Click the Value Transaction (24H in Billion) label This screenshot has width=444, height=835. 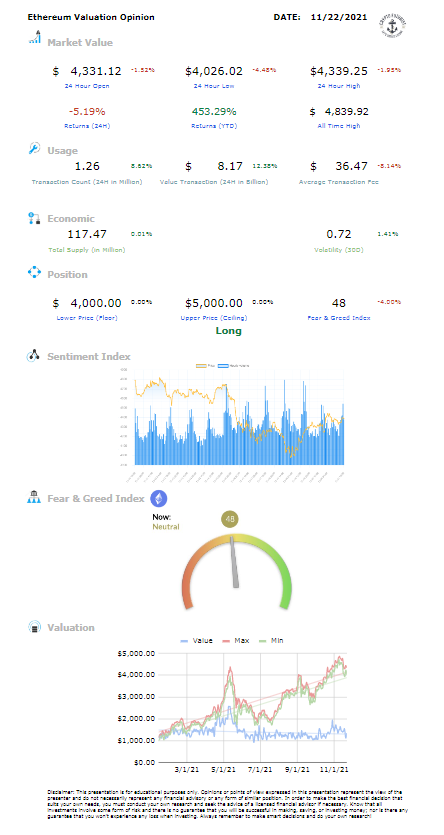point(214,182)
